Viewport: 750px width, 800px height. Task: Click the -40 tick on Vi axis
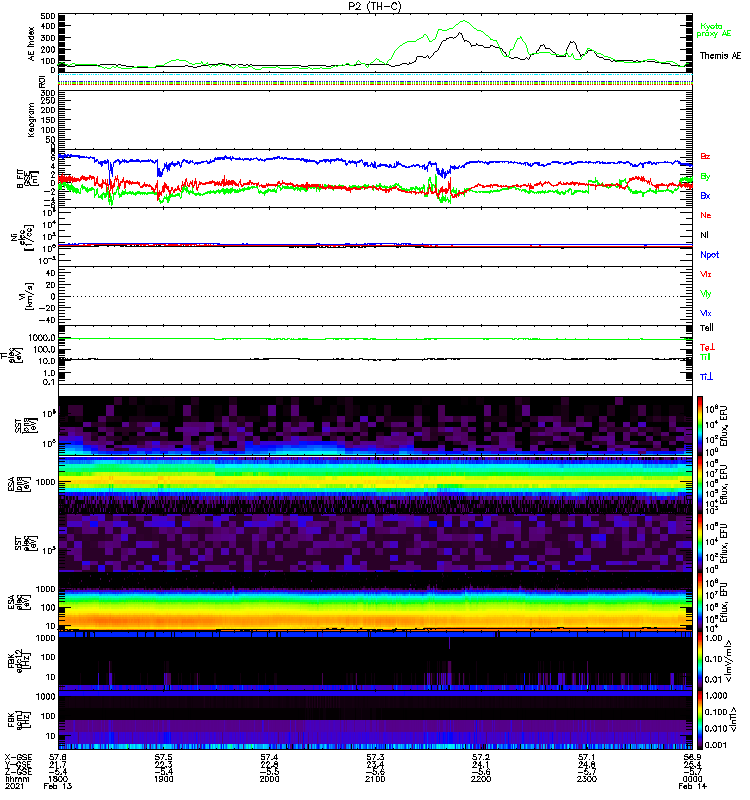tap(48, 320)
